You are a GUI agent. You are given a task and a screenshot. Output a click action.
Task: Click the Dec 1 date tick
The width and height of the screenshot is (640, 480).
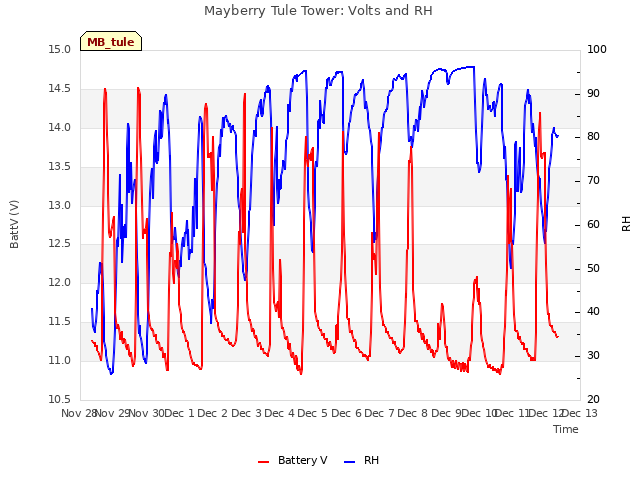coord(179,413)
